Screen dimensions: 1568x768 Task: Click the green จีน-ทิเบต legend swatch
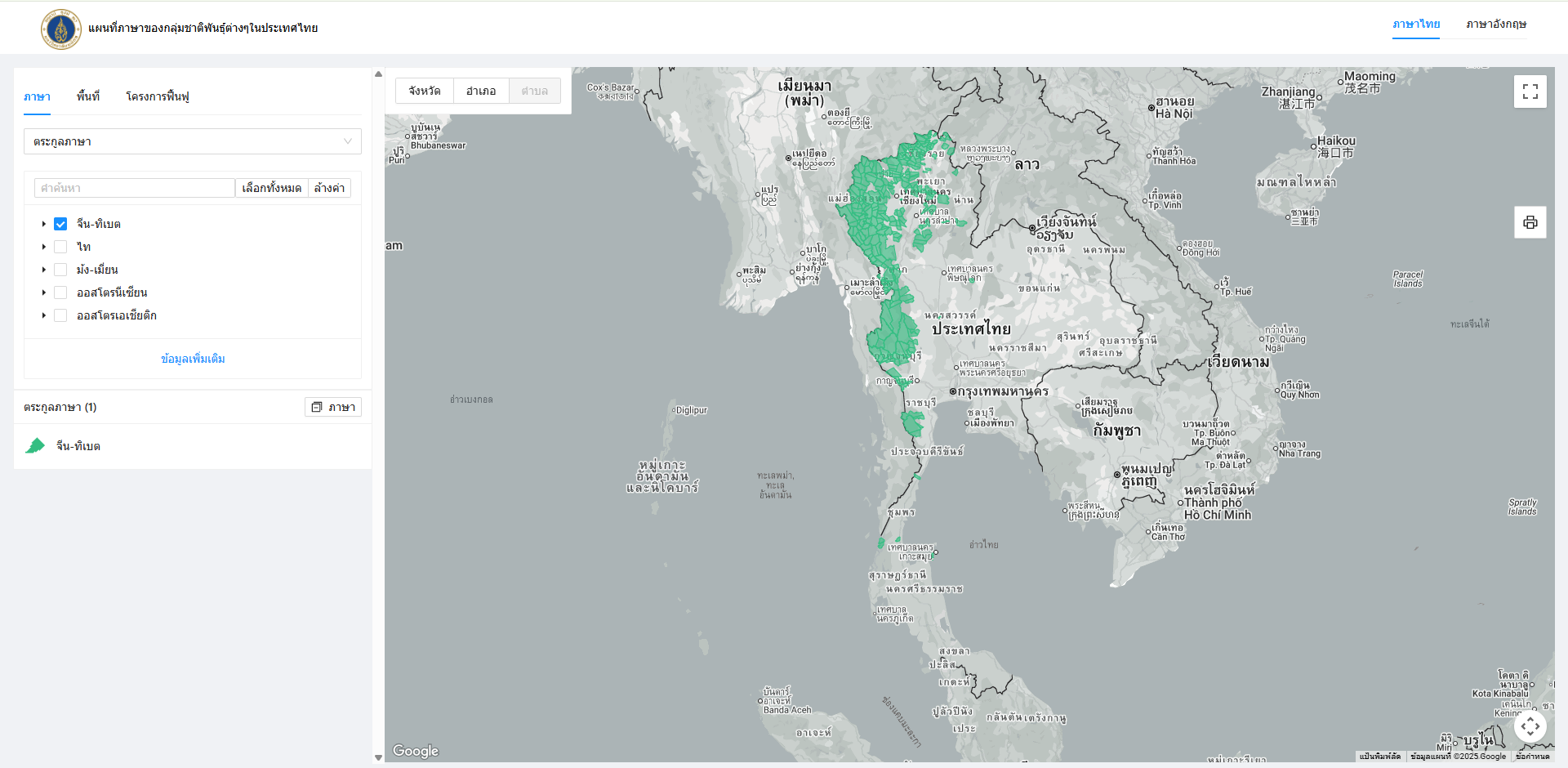pyautogui.click(x=35, y=446)
